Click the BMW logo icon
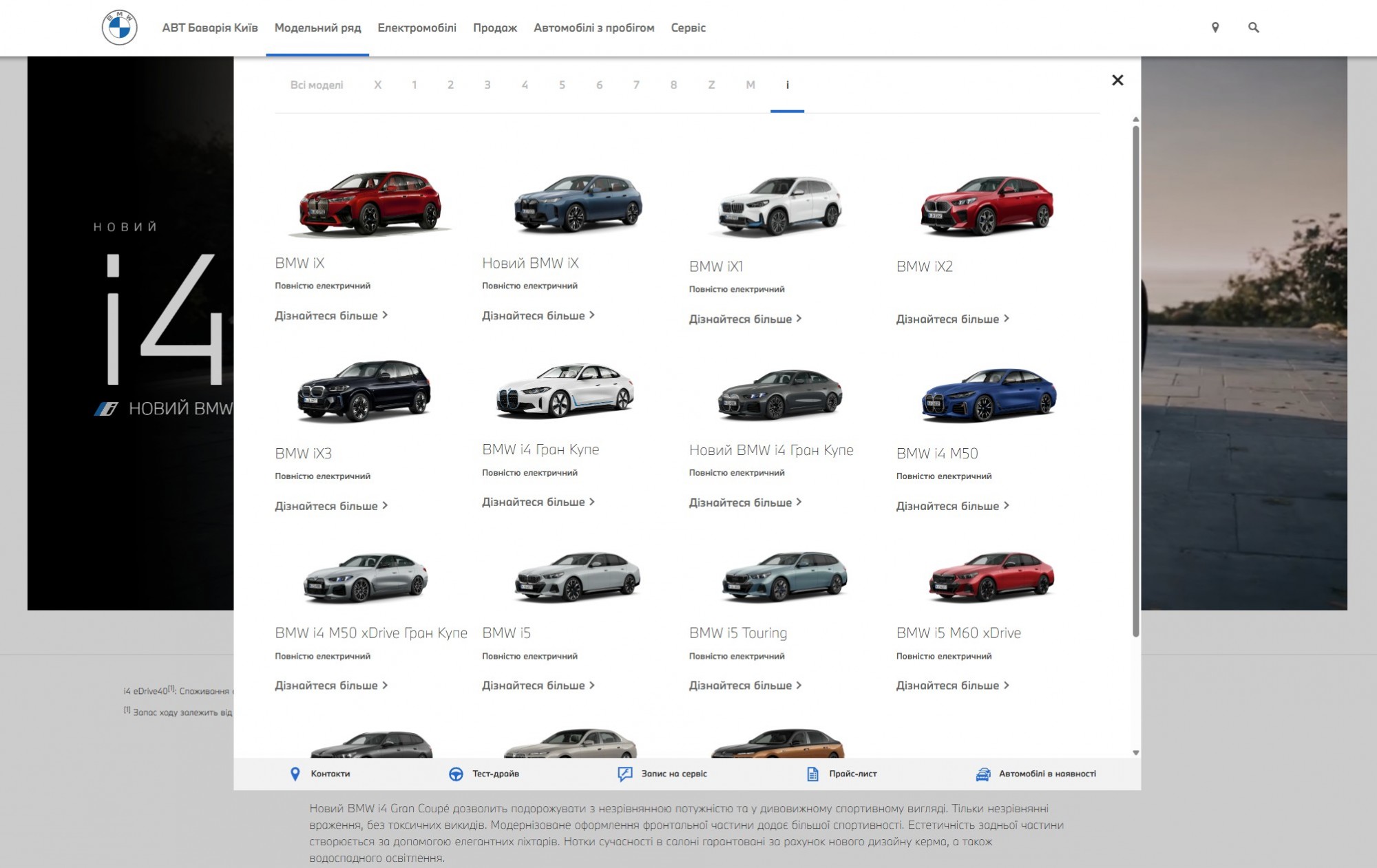This screenshot has width=1377, height=868. click(x=119, y=28)
